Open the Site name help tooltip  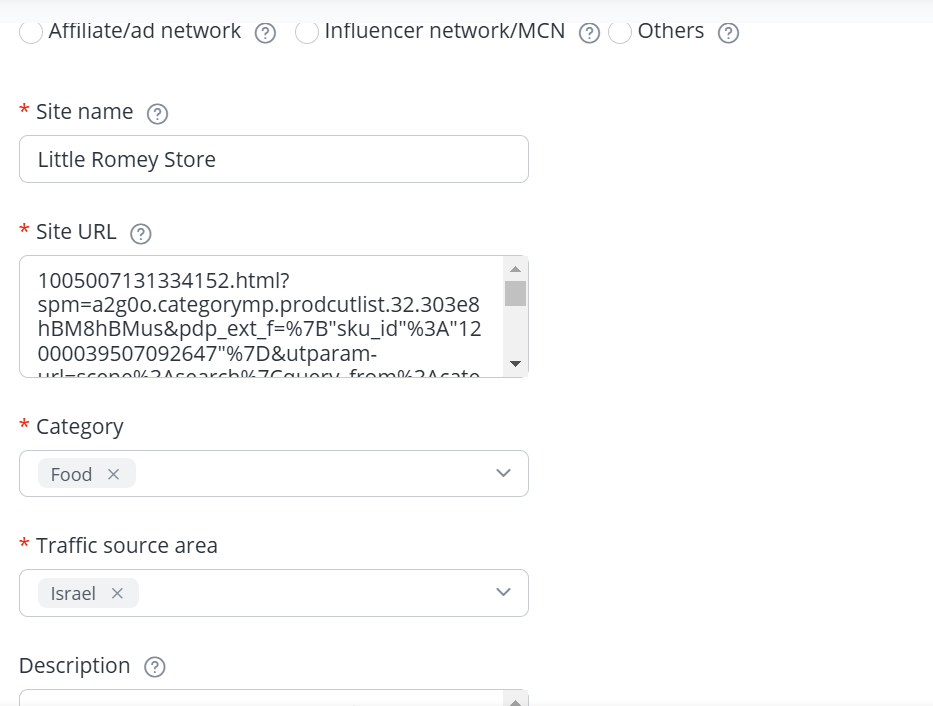(x=157, y=114)
